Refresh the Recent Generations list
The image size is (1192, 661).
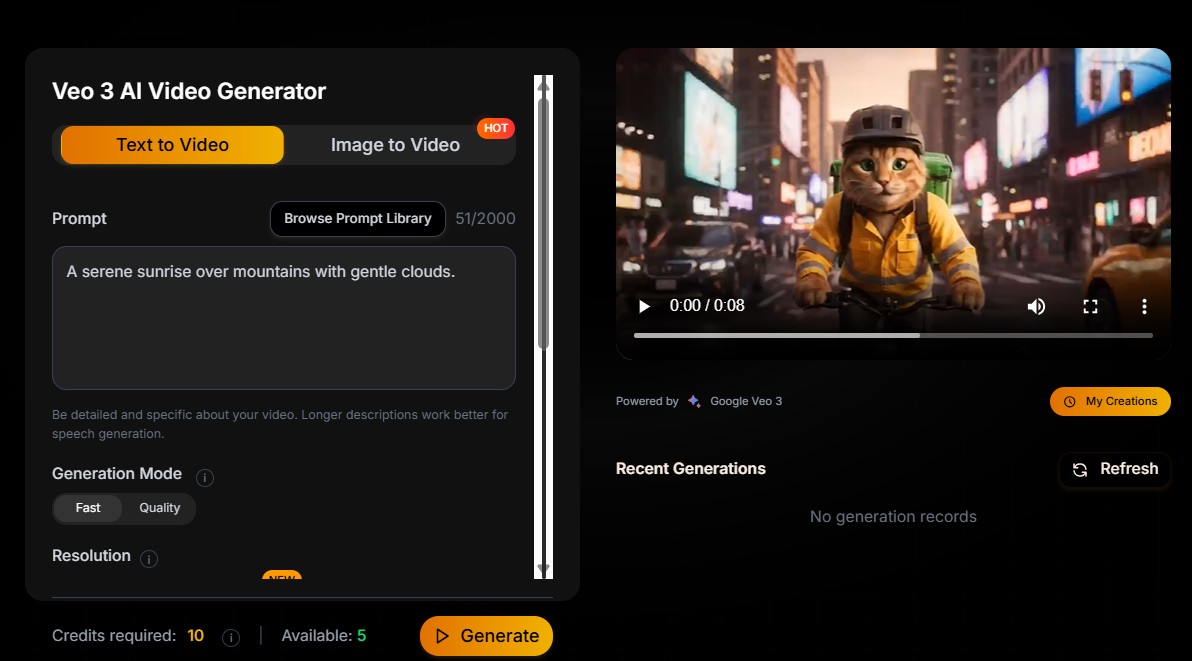(x=1115, y=469)
